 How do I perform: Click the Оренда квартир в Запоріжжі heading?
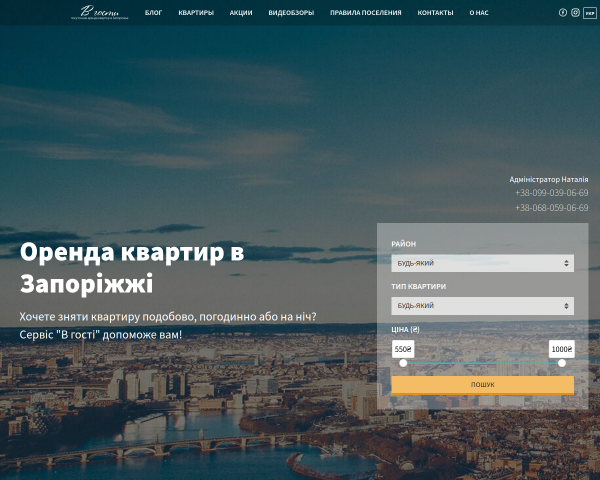[x=132, y=268]
